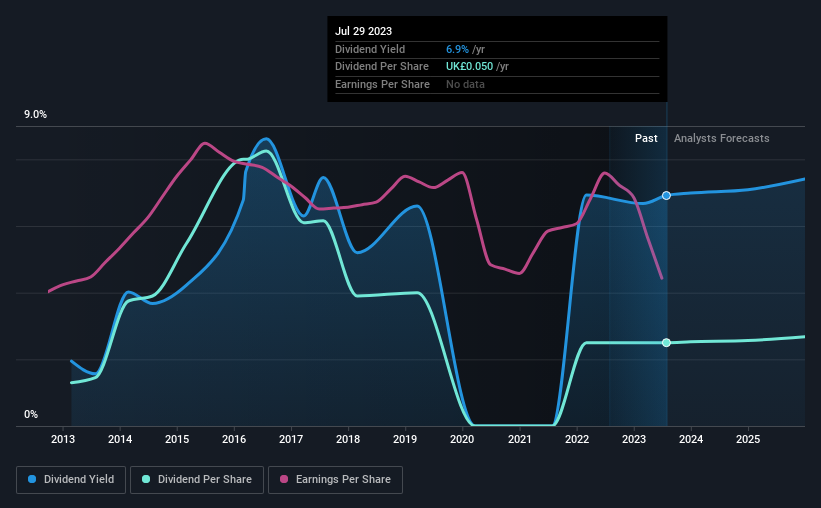Click the 2013 x-axis label
The image size is (821, 508).
click(63, 439)
